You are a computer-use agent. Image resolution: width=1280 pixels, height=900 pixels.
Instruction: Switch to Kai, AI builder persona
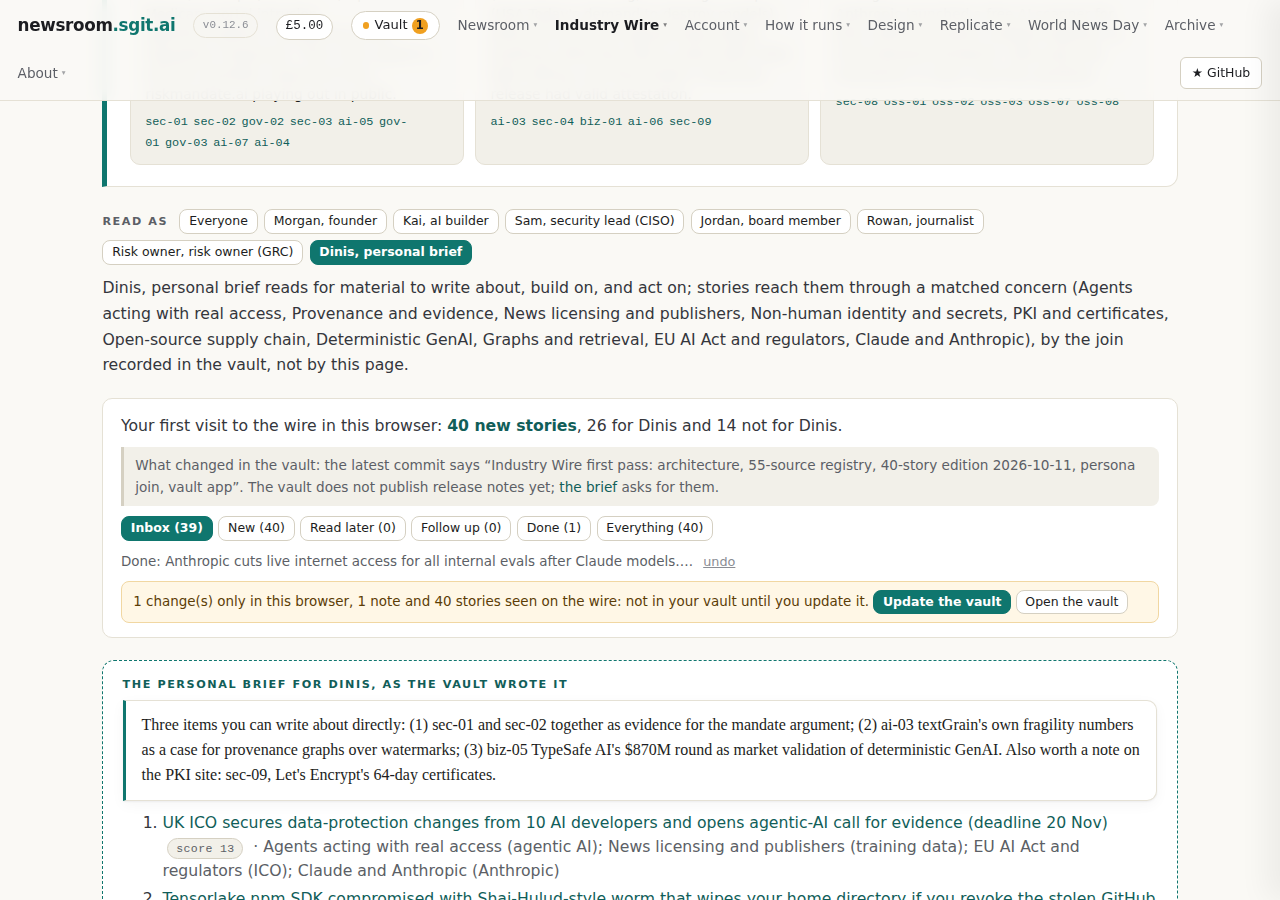pos(446,221)
